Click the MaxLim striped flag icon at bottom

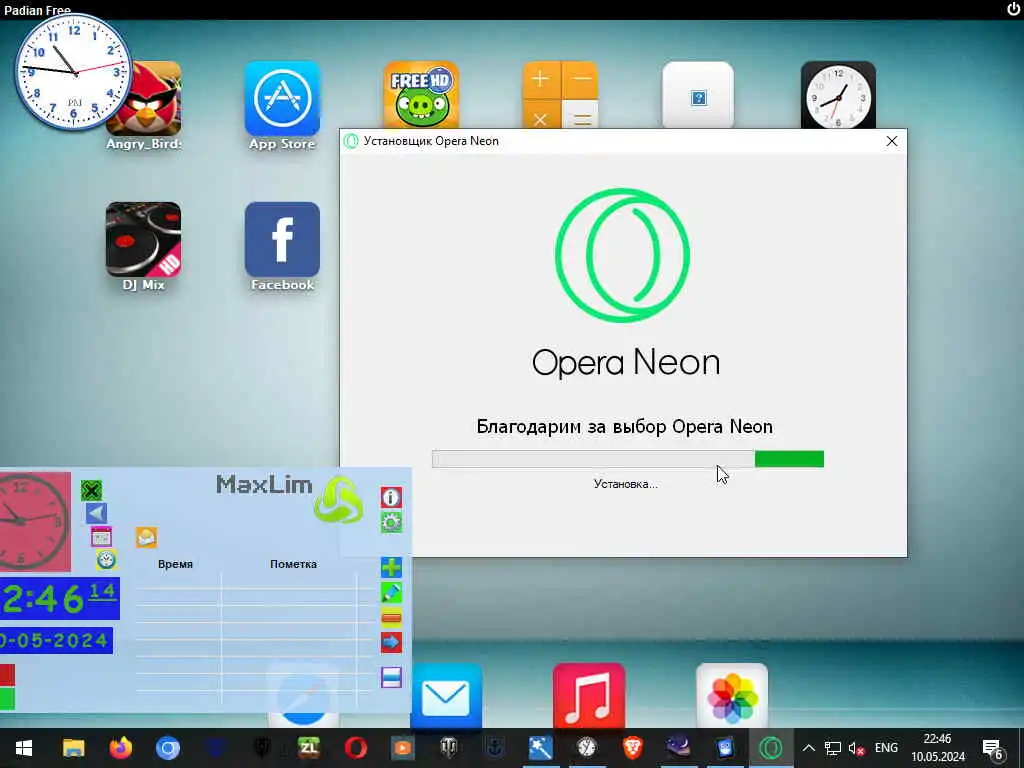tap(391, 677)
